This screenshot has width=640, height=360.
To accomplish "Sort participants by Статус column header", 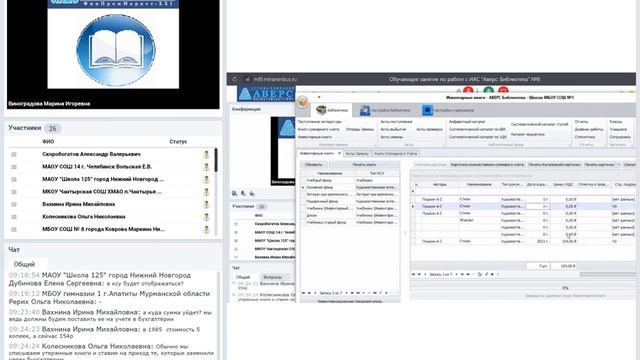I will [x=178, y=142].
